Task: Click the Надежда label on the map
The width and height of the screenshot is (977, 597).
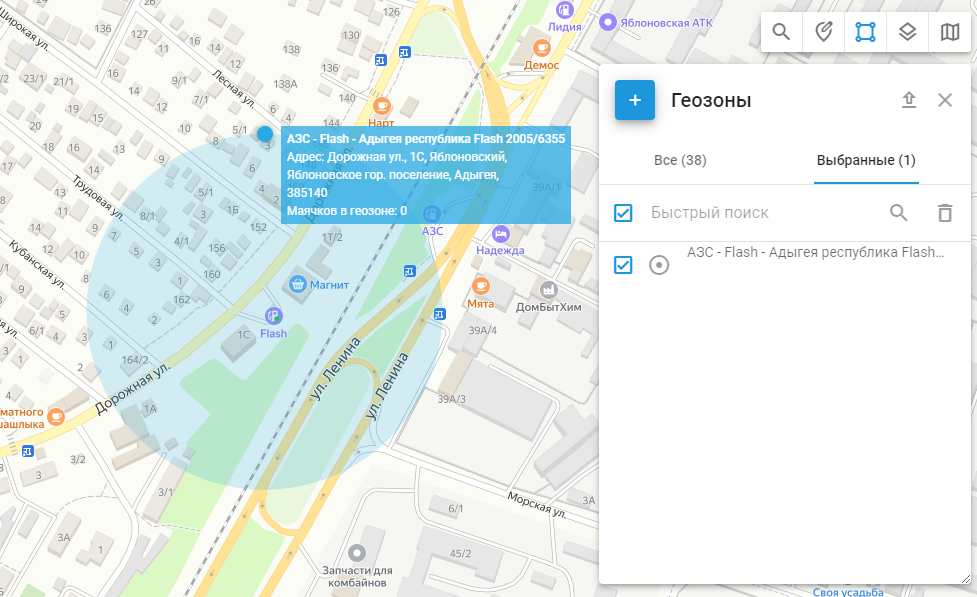Action: (x=500, y=250)
